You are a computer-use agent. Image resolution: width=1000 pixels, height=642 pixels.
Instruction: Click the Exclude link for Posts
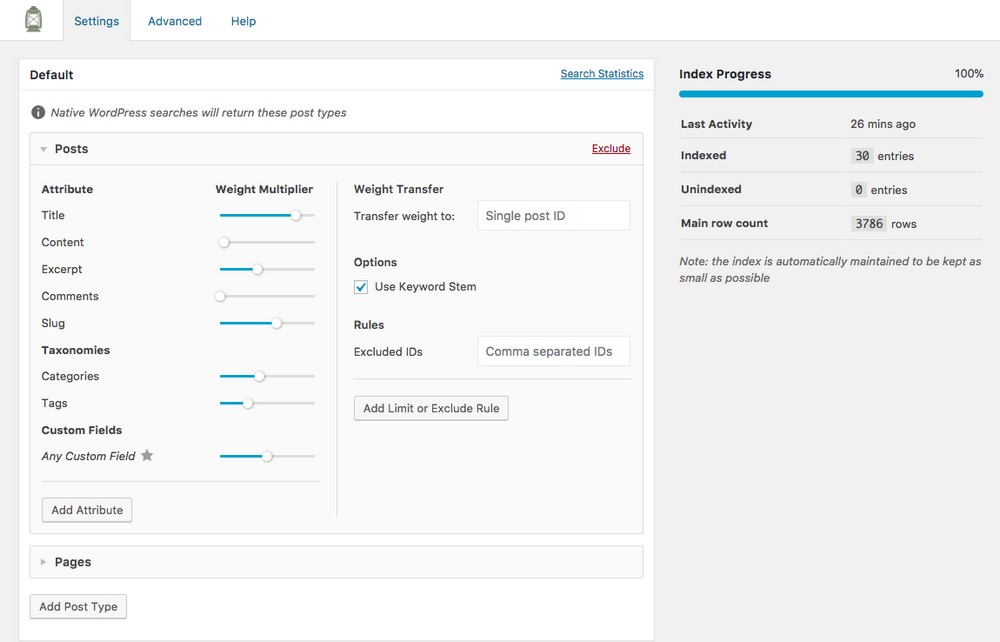click(x=610, y=149)
